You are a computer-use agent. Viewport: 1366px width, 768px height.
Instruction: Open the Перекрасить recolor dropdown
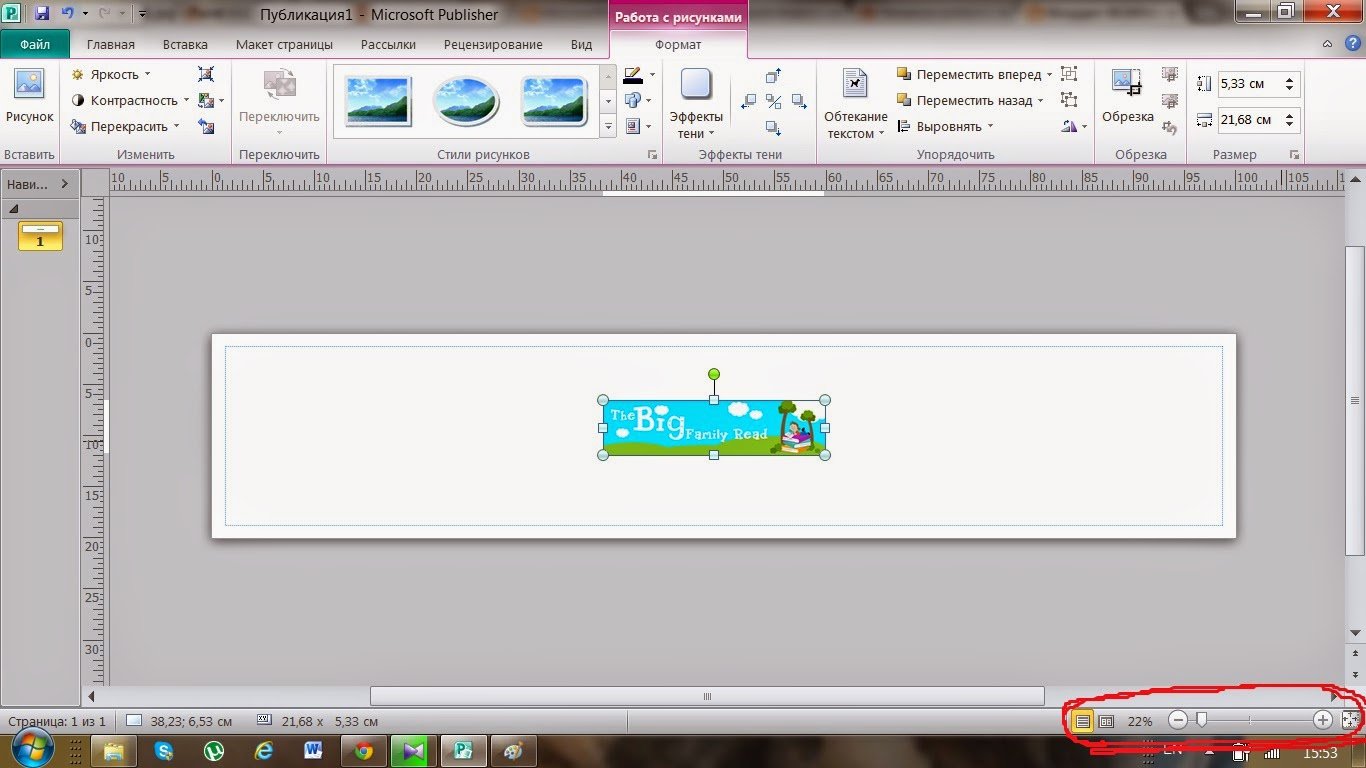125,127
